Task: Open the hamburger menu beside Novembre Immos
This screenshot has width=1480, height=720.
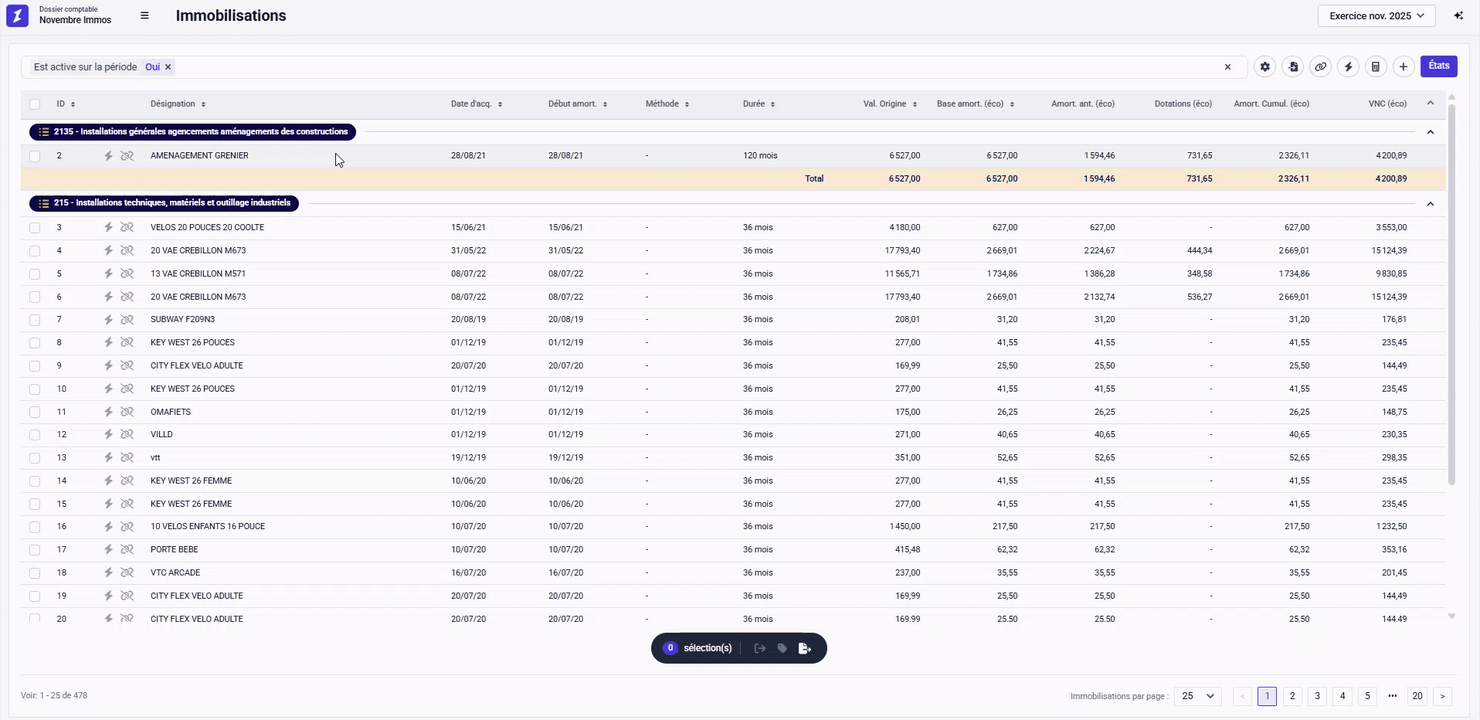Action: [x=145, y=16]
